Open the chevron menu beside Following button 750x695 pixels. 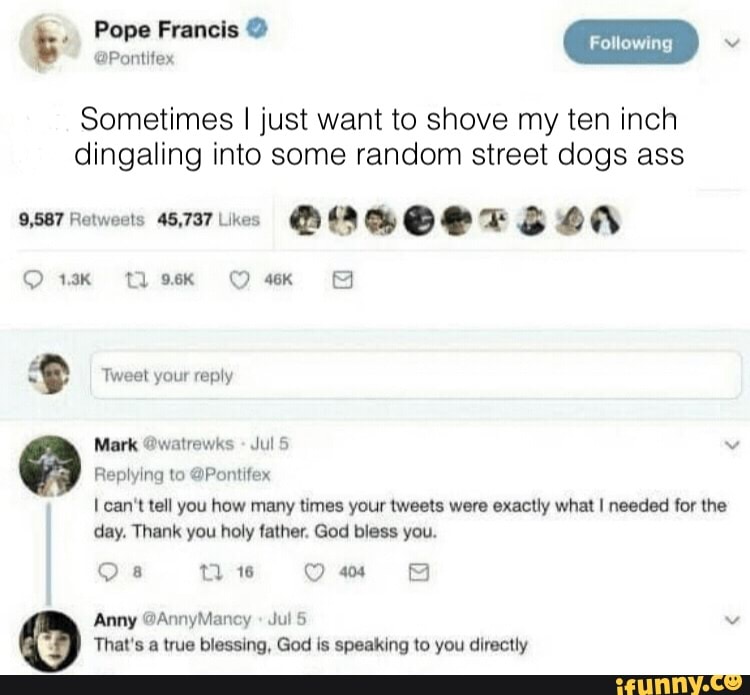(x=730, y=44)
